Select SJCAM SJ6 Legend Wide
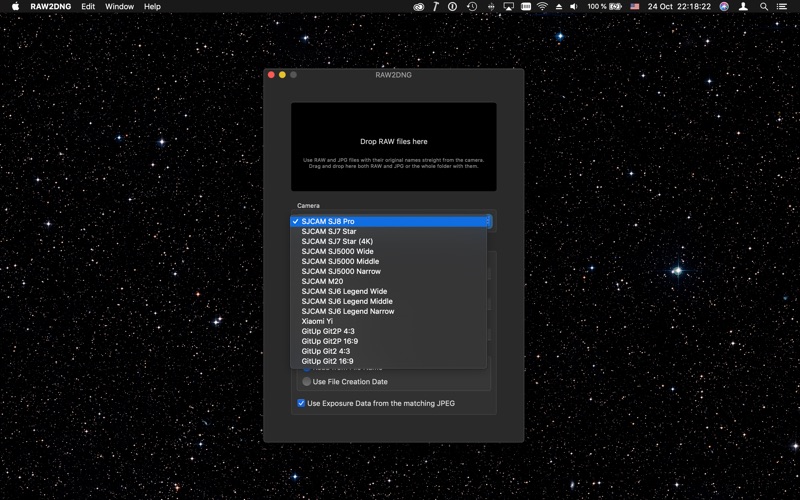 point(389,291)
